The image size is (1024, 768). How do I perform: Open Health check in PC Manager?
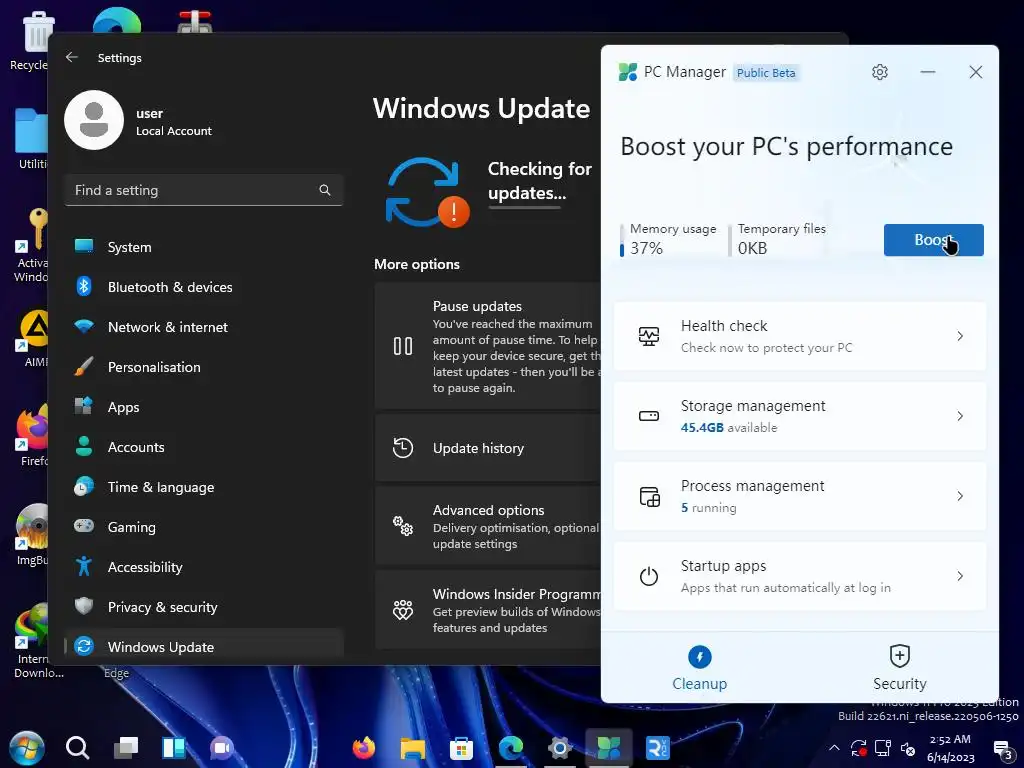point(799,336)
